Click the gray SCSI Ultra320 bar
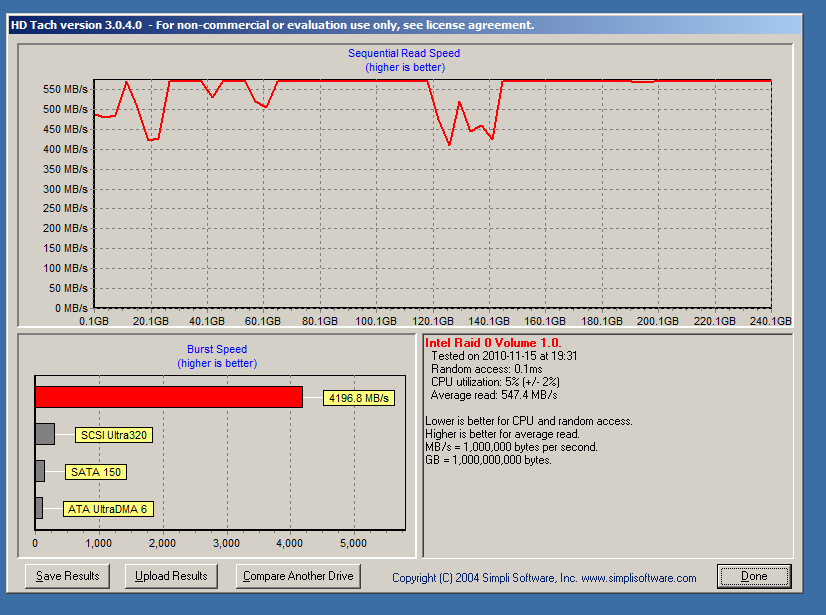The height and width of the screenshot is (615, 826). [x=45, y=434]
